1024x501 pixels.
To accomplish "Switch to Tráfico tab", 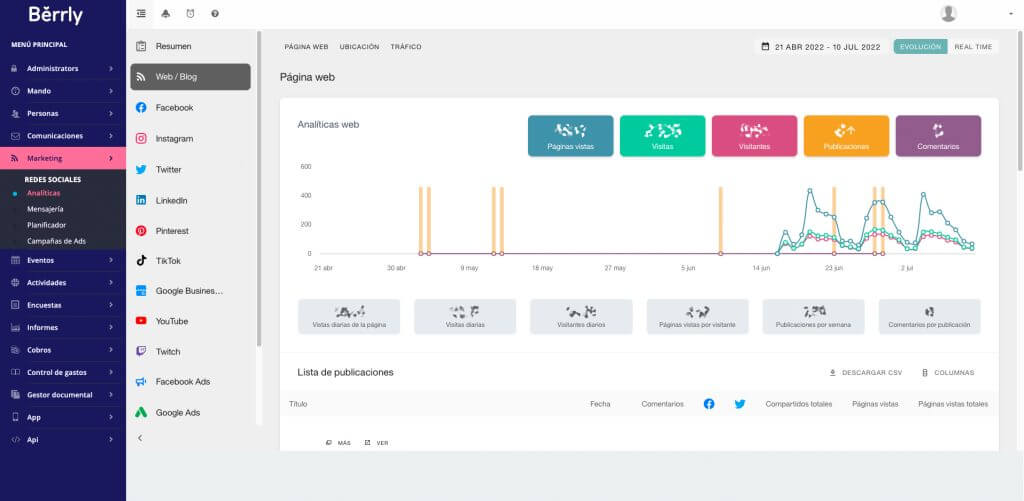I will coord(406,47).
